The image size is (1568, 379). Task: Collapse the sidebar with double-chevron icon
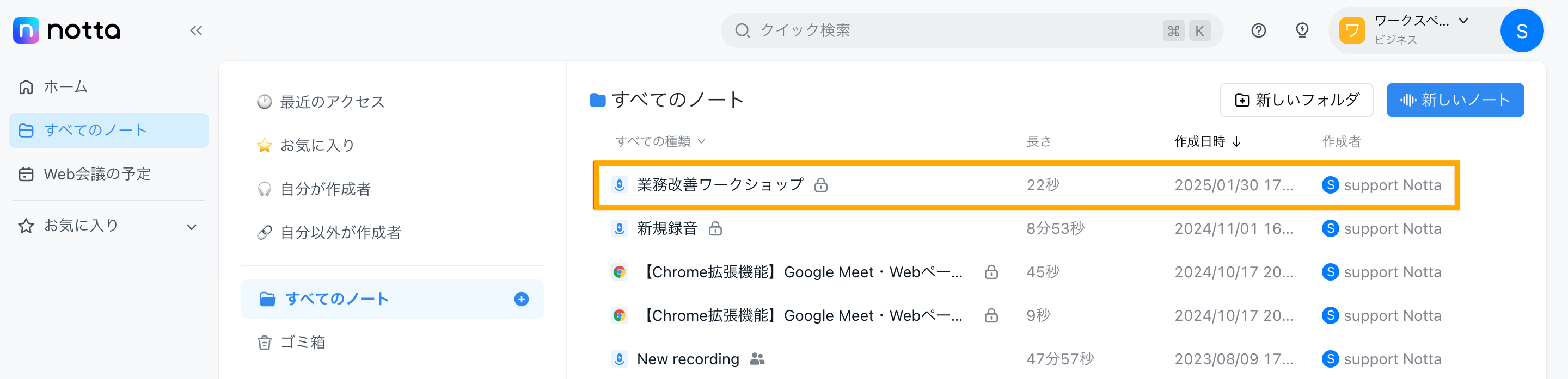(x=195, y=30)
